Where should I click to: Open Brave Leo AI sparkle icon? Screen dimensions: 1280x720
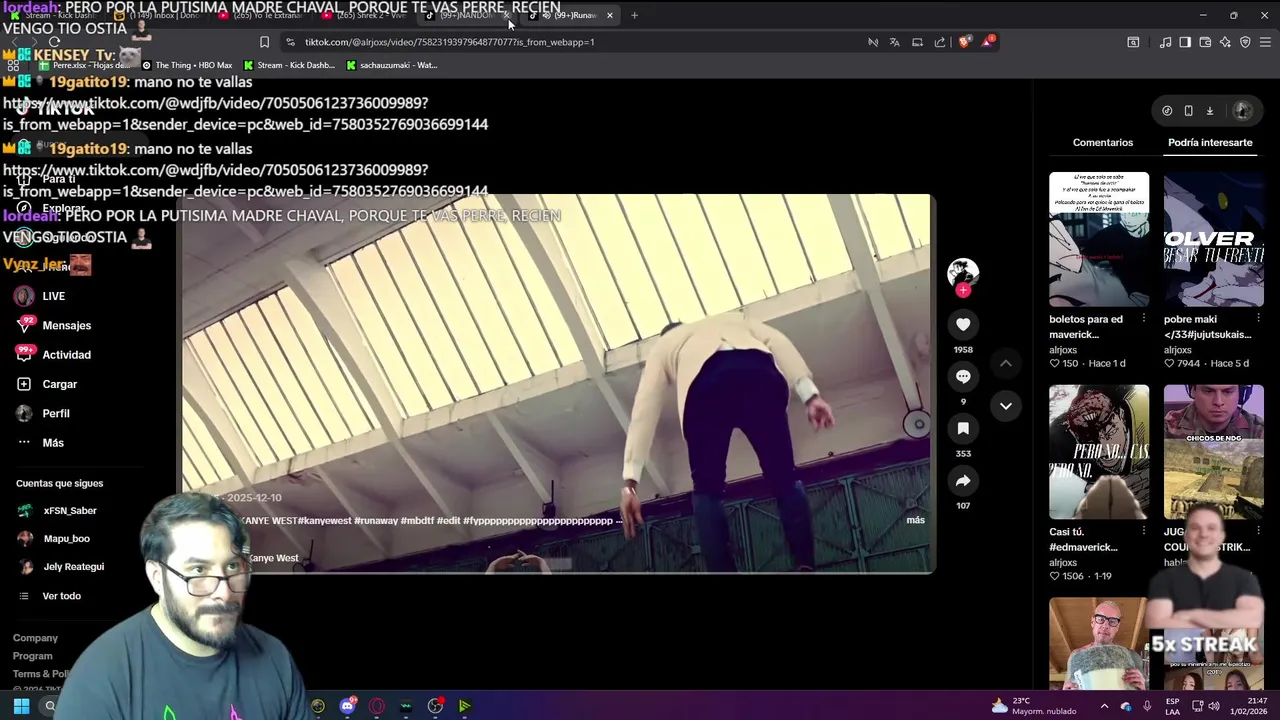1225,42
